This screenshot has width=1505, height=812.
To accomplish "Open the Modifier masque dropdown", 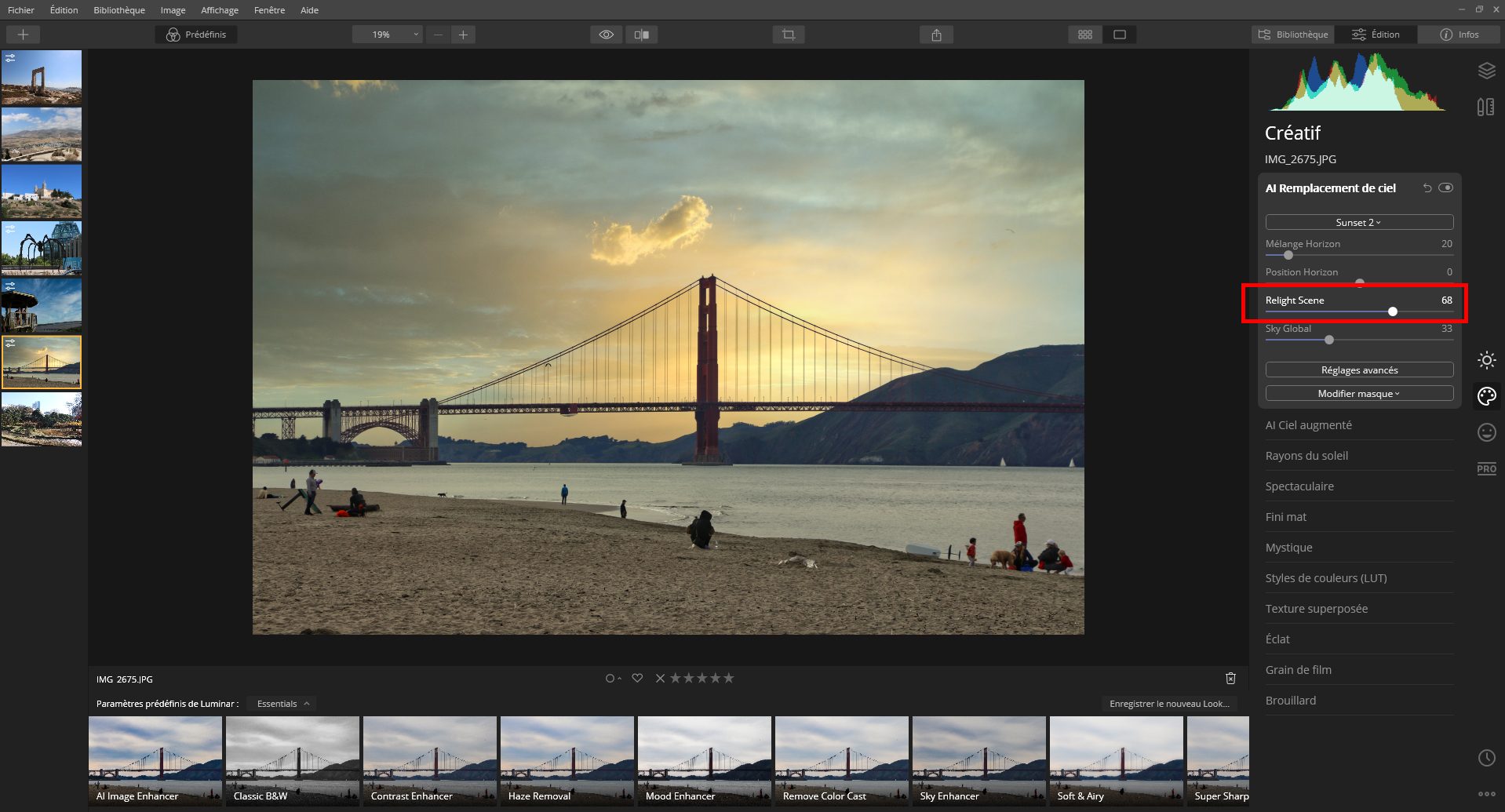I will [1357, 393].
